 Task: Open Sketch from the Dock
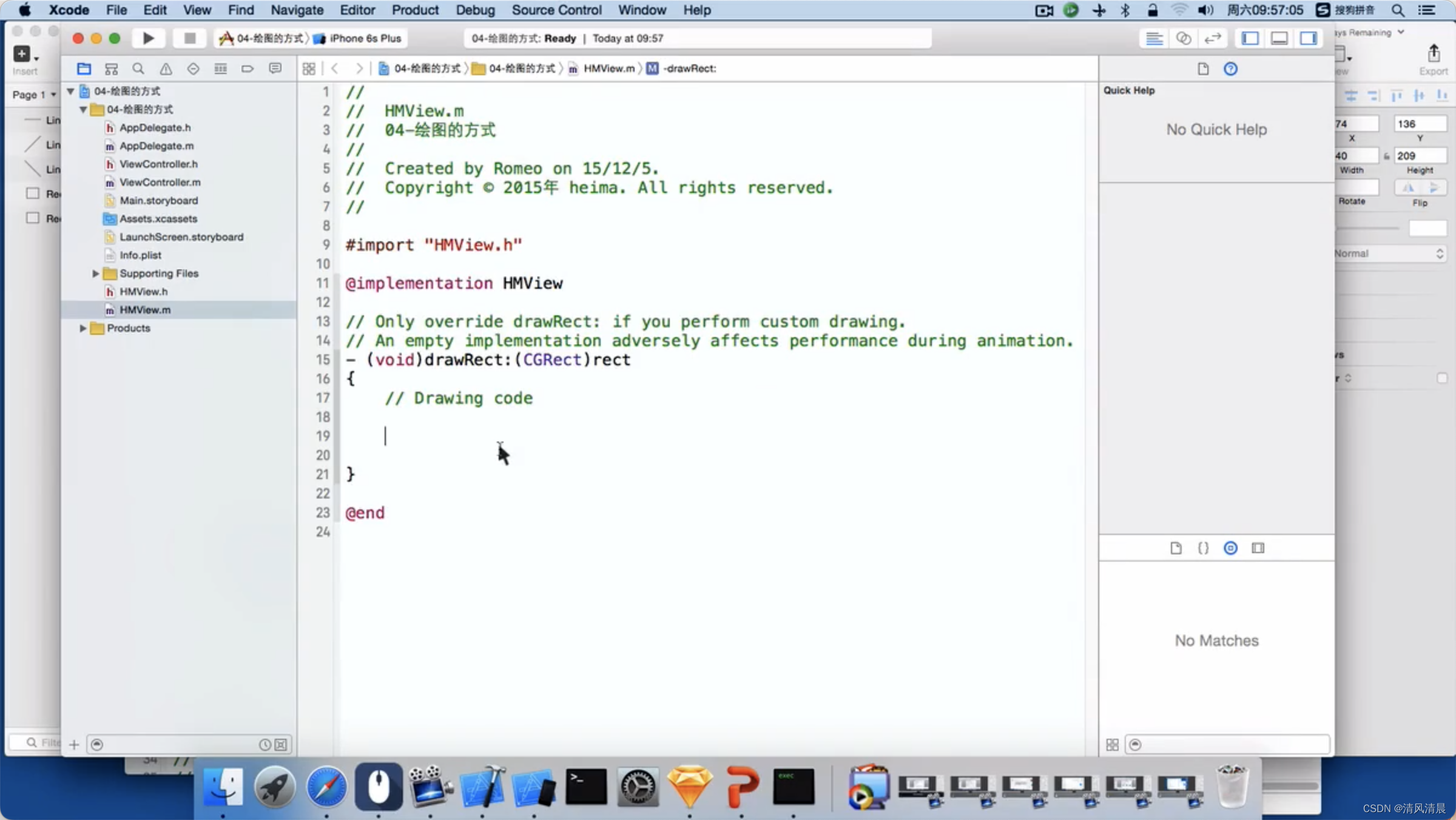point(689,787)
